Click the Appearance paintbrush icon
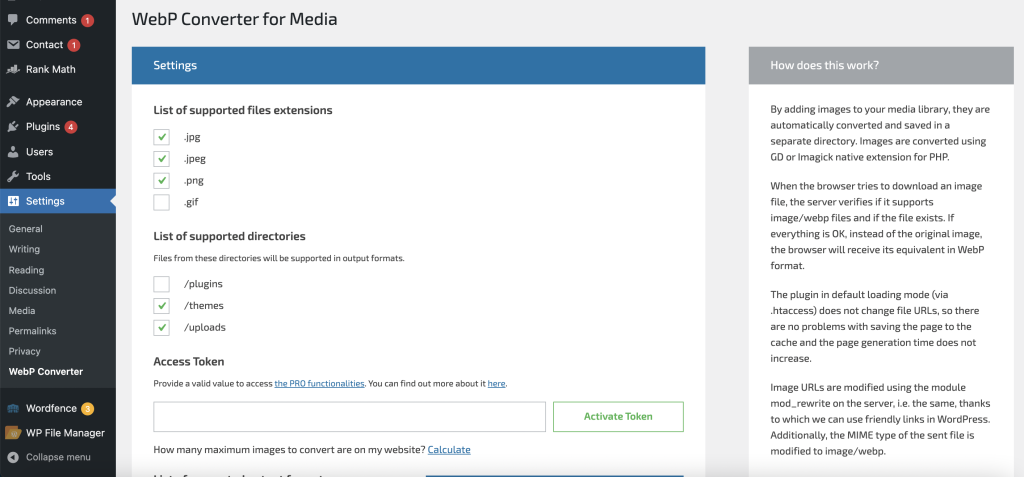 [x=13, y=102]
